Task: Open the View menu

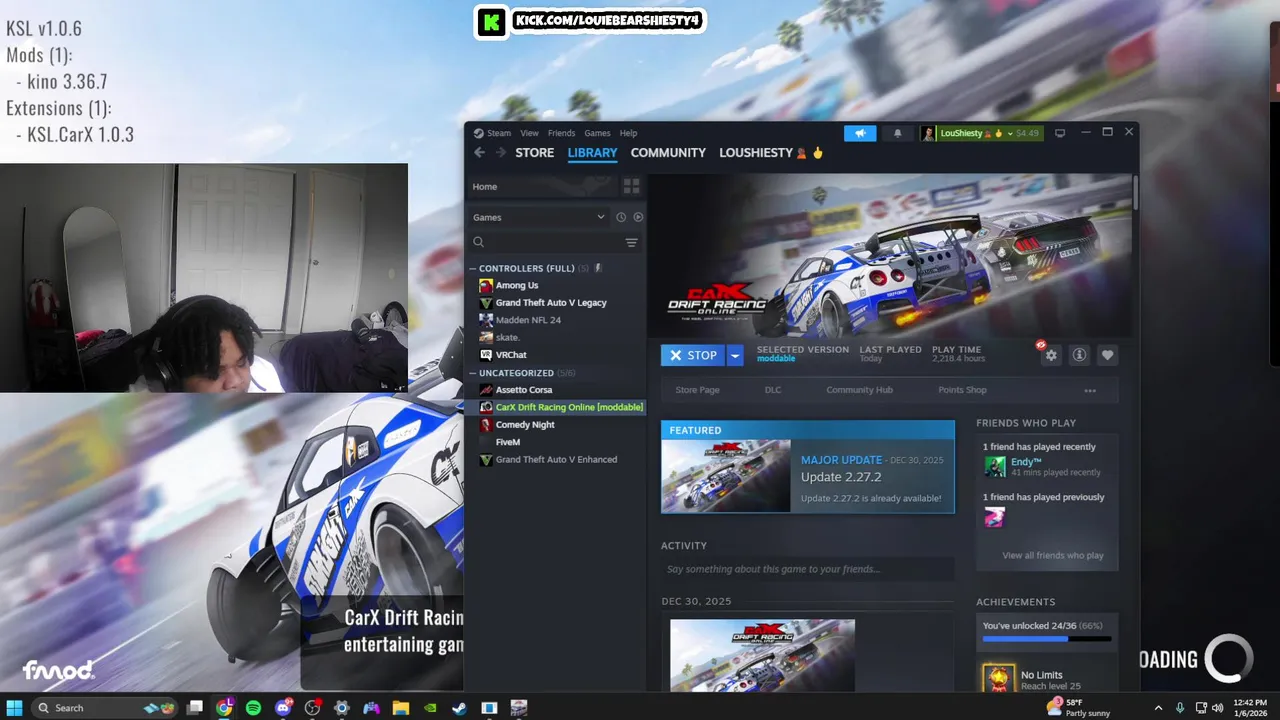Action: (529, 133)
